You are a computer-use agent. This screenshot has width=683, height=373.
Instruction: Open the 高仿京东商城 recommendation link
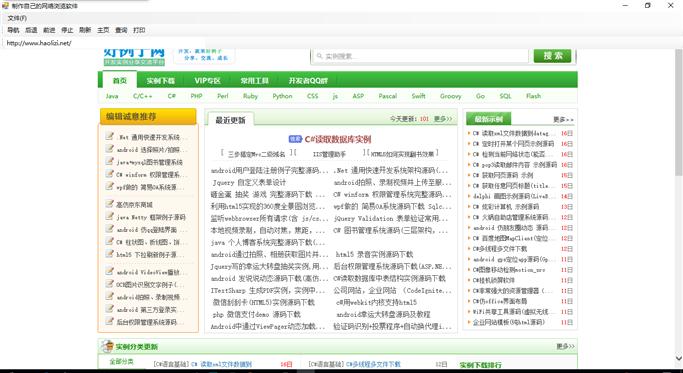click(x=134, y=204)
